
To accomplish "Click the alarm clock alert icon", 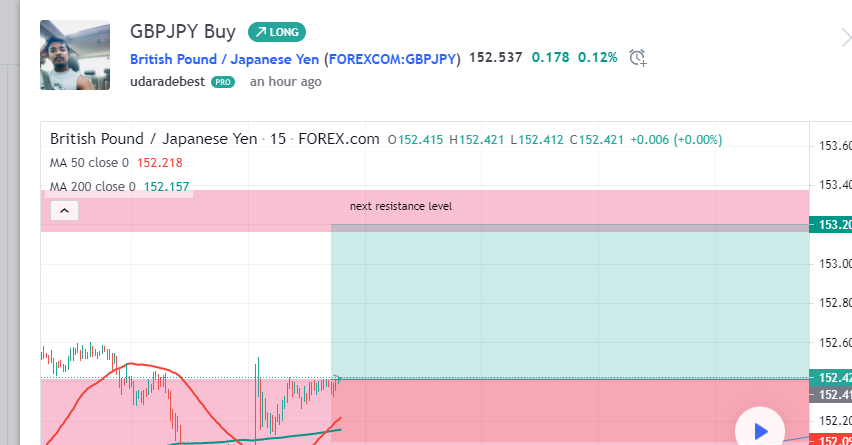I will pos(638,58).
